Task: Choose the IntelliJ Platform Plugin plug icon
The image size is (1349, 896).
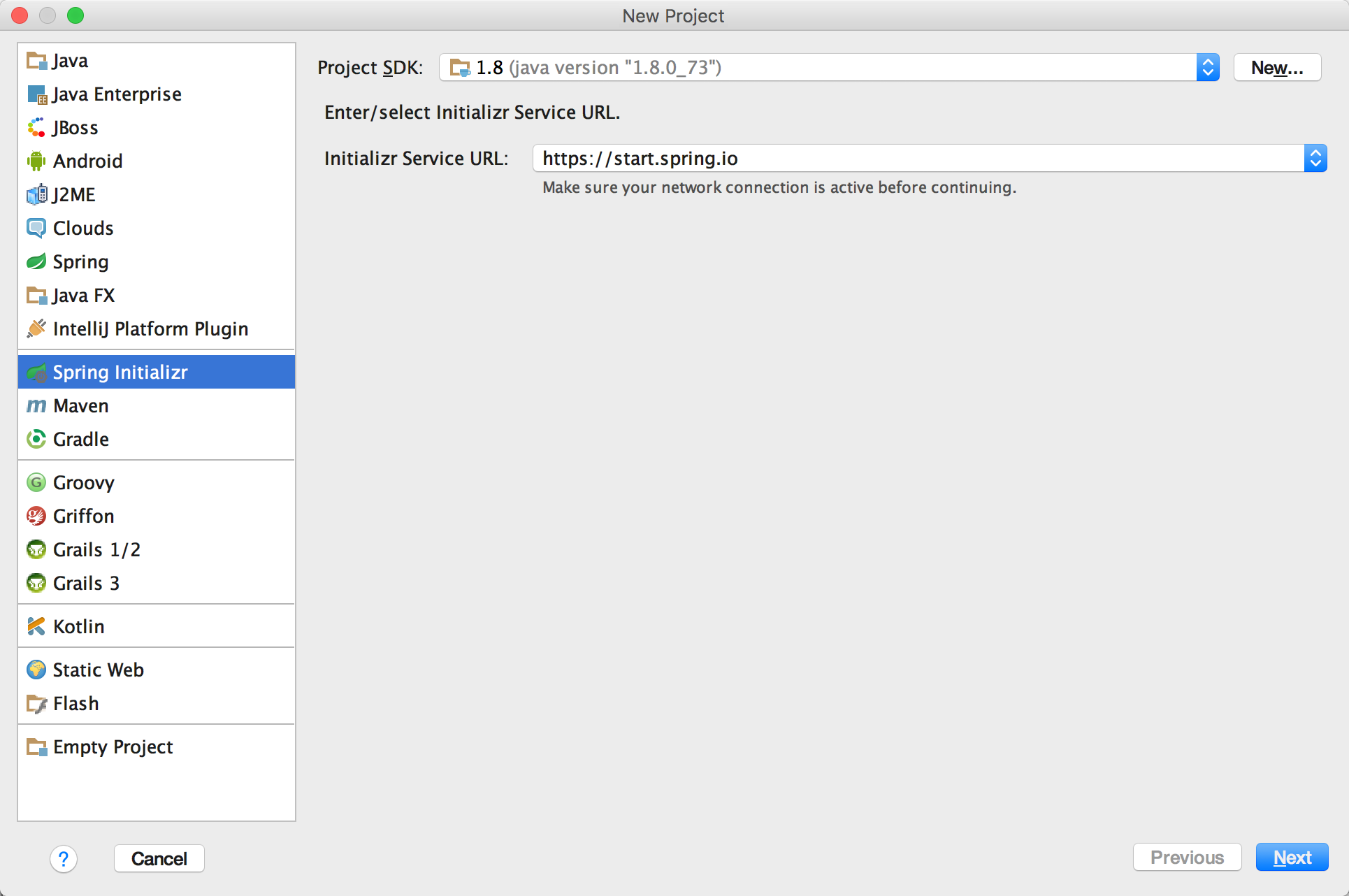Action: click(36, 329)
